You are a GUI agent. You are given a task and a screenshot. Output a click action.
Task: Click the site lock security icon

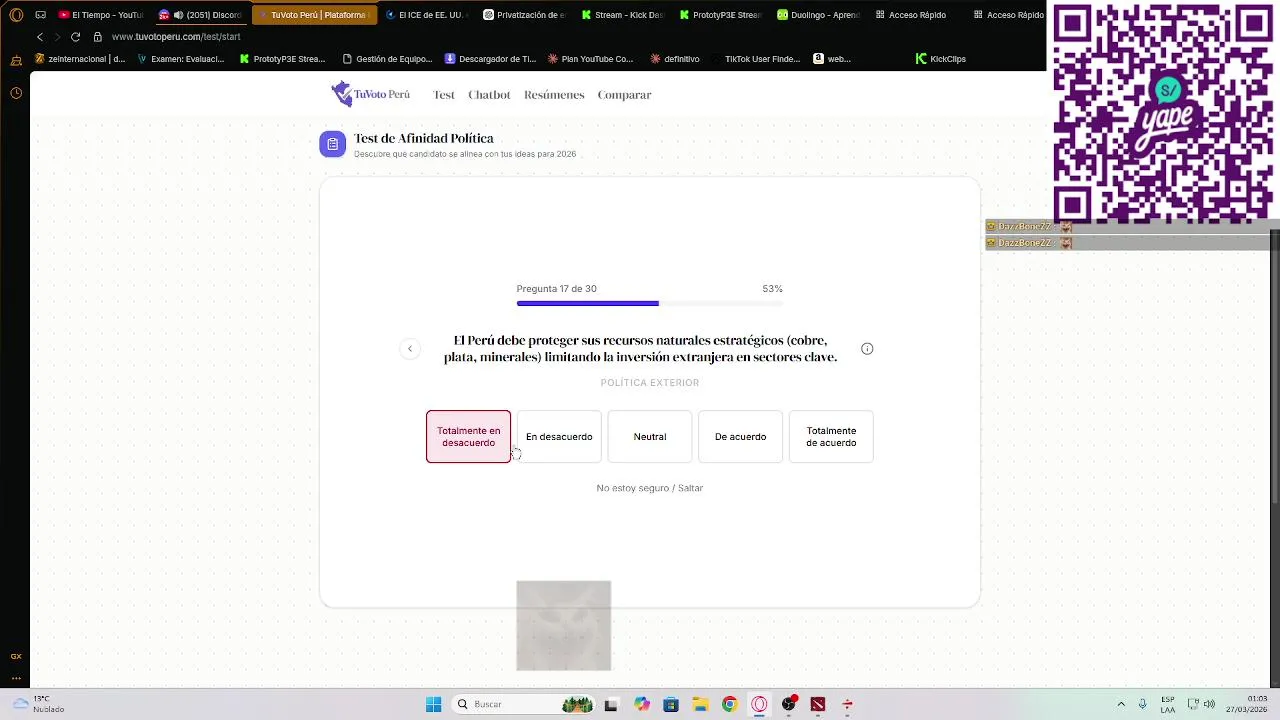(97, 37)
